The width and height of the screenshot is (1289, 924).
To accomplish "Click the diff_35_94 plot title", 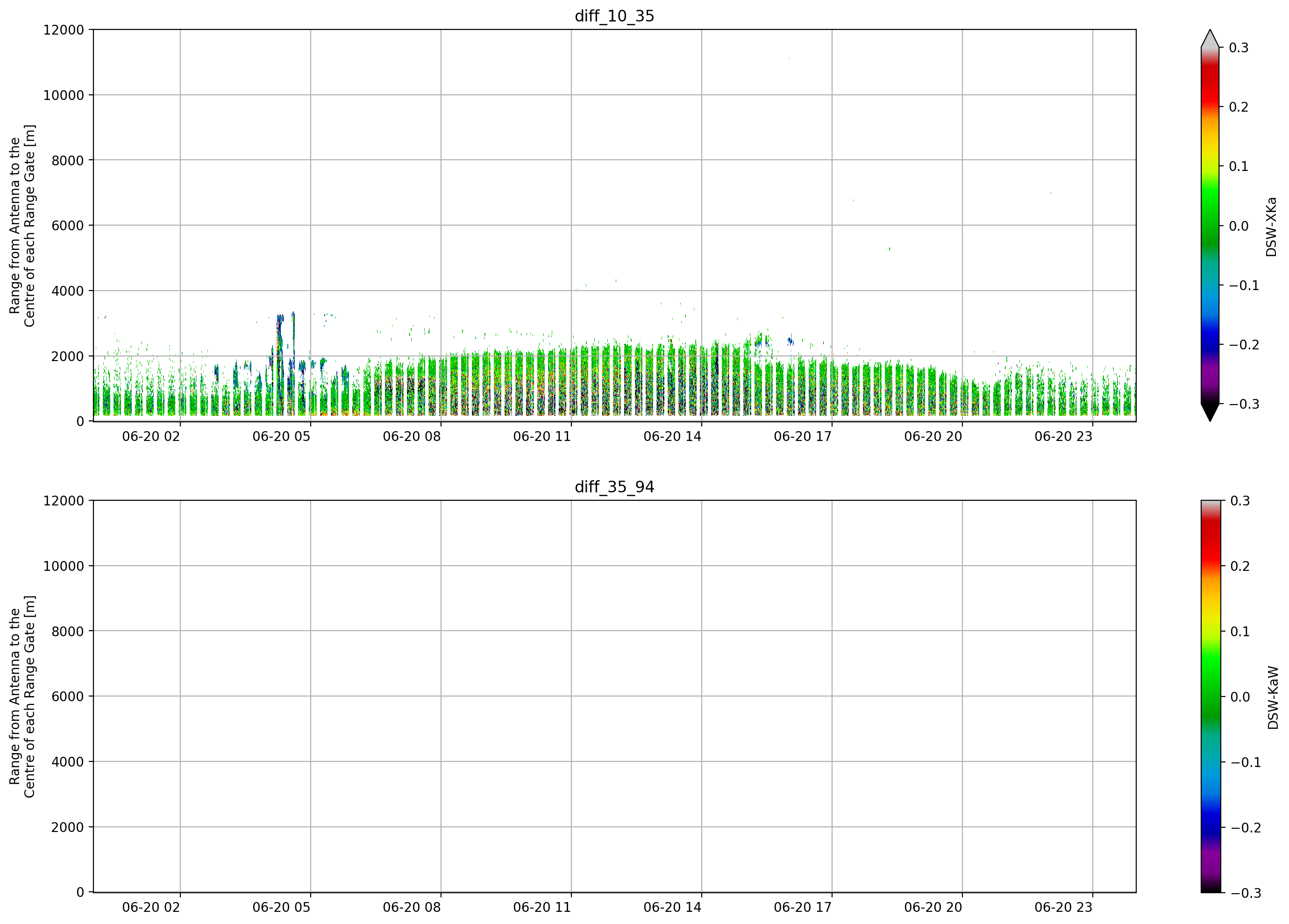I will [x=614, y=487].
